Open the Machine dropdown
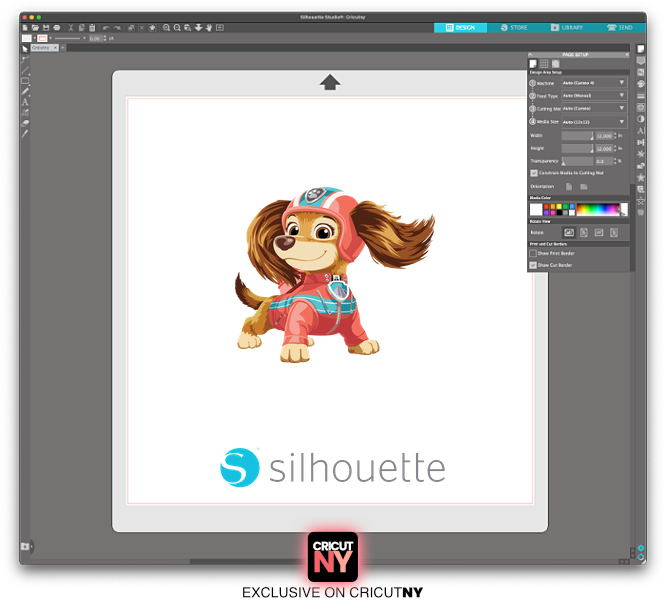Screen dimensions: 665x604 coord(594,83)
